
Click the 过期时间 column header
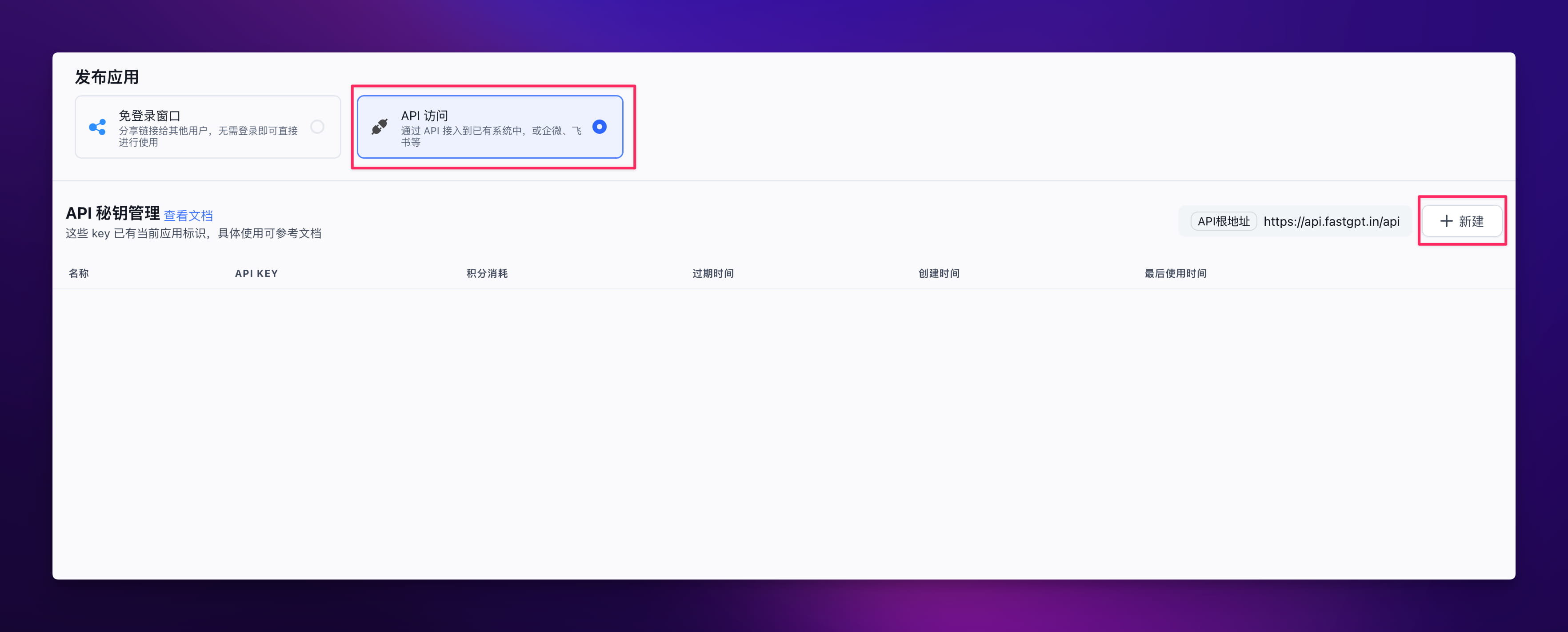click(713, 273)
